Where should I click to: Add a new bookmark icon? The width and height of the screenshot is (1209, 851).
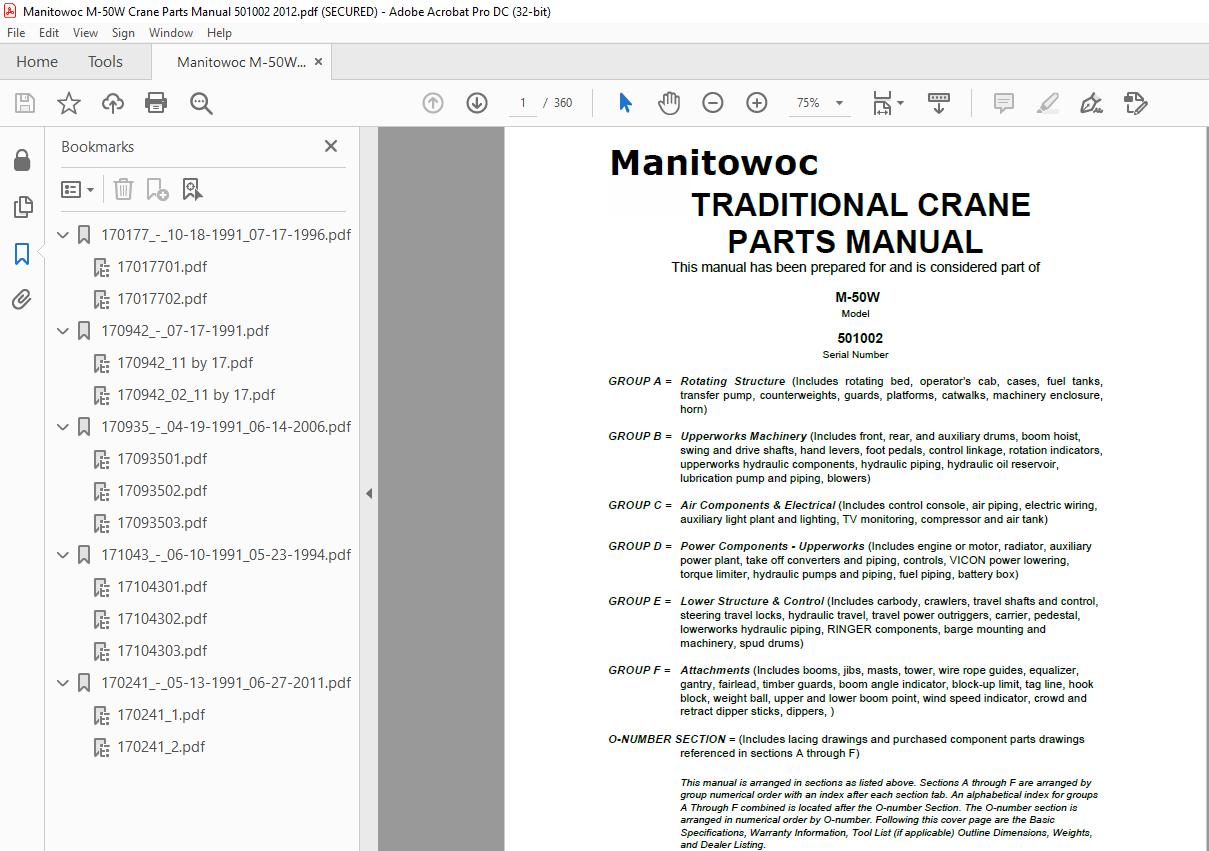point(157,189)
